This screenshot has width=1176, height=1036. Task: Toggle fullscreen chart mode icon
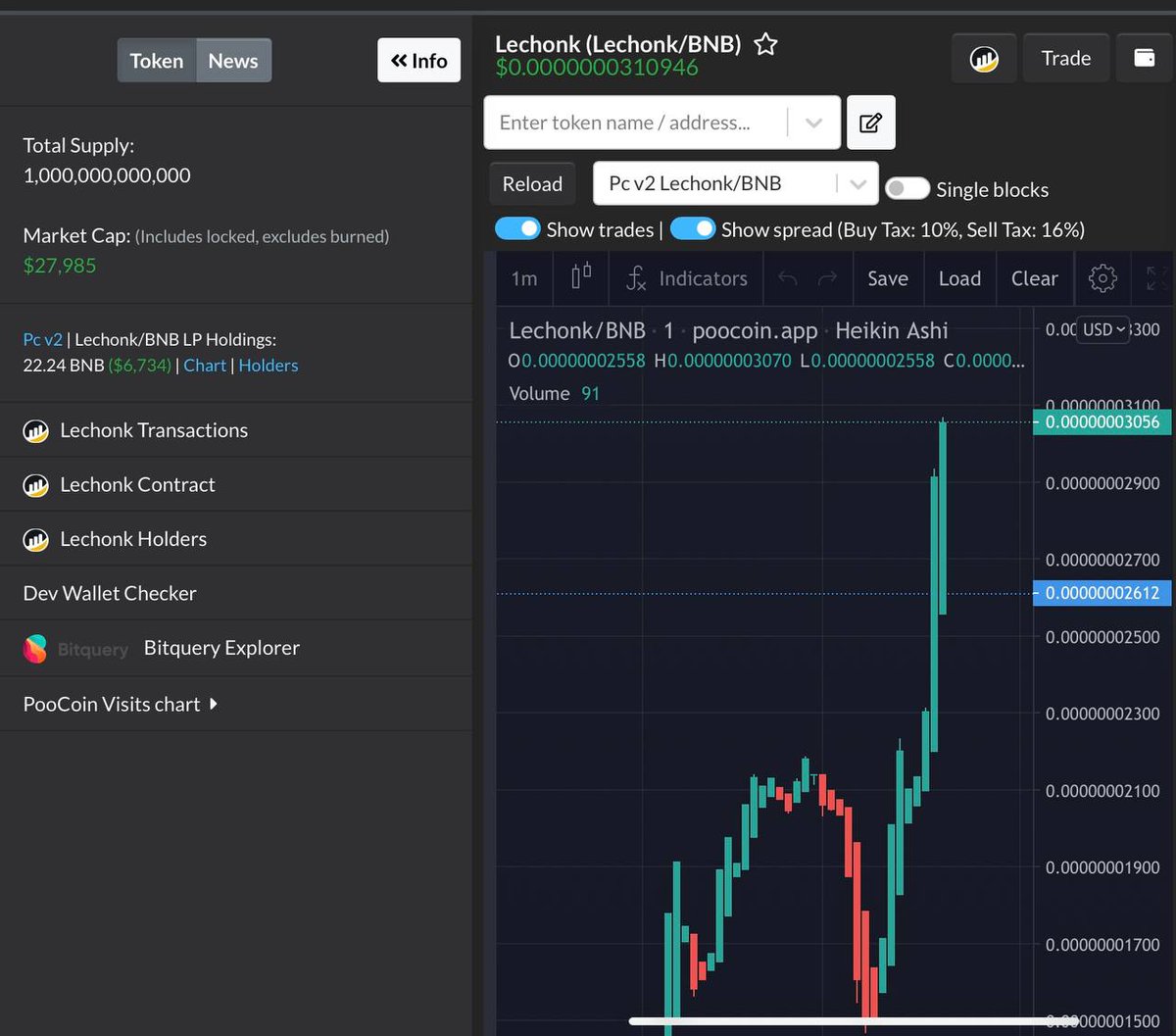click(x=1156, y=278)
